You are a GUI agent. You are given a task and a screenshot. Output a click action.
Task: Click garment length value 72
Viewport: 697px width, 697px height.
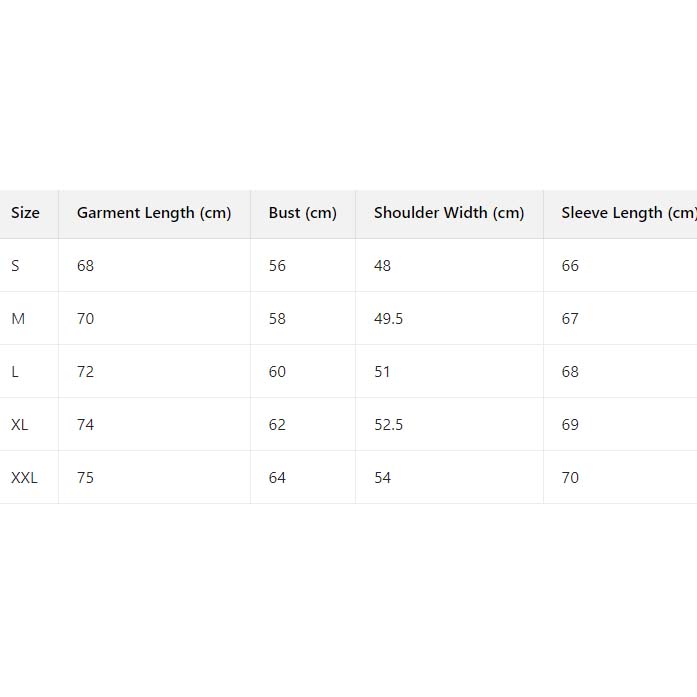(86, 372)
